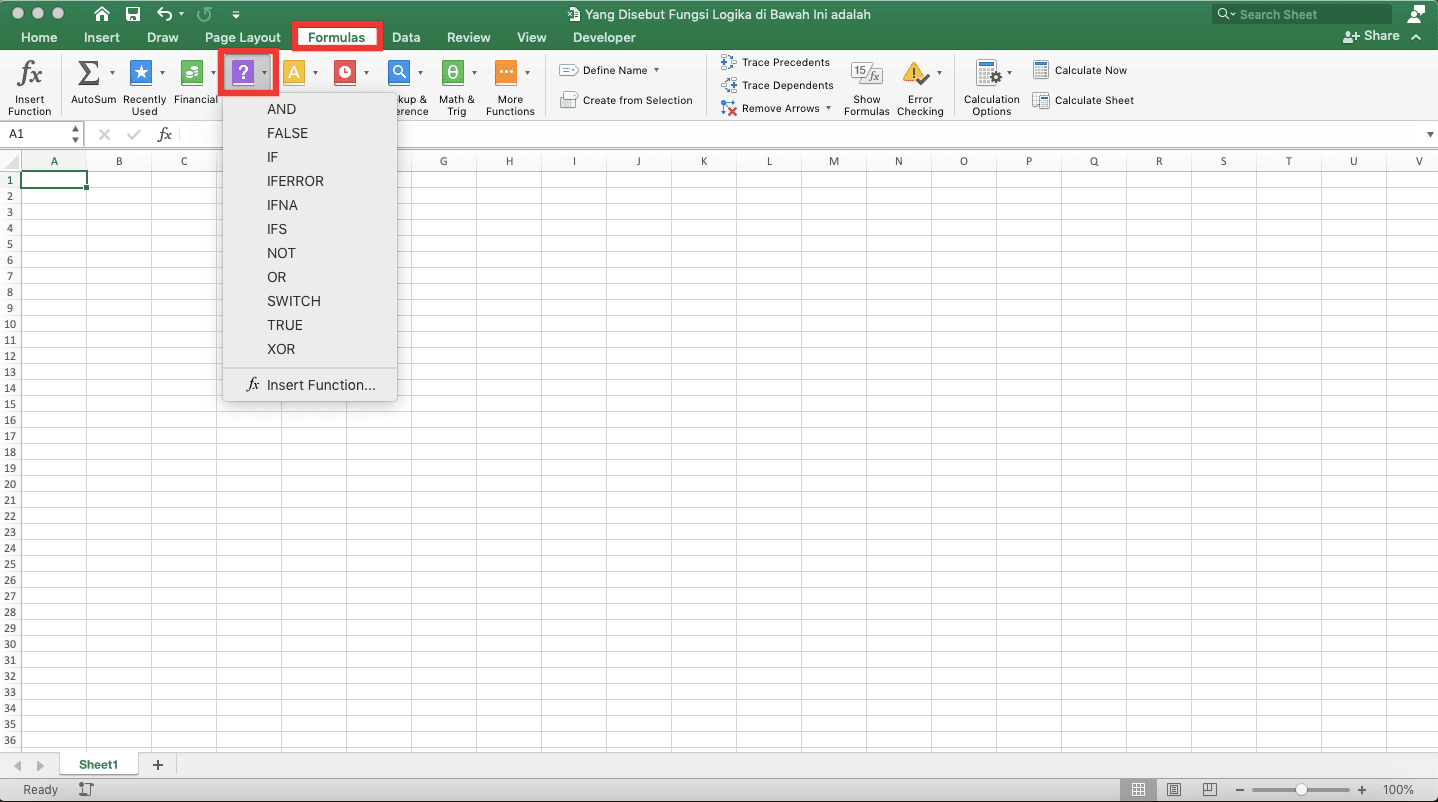Open the More Functions icon
This screenshot has width=1438, height=802.
click(x=506, y=73)
